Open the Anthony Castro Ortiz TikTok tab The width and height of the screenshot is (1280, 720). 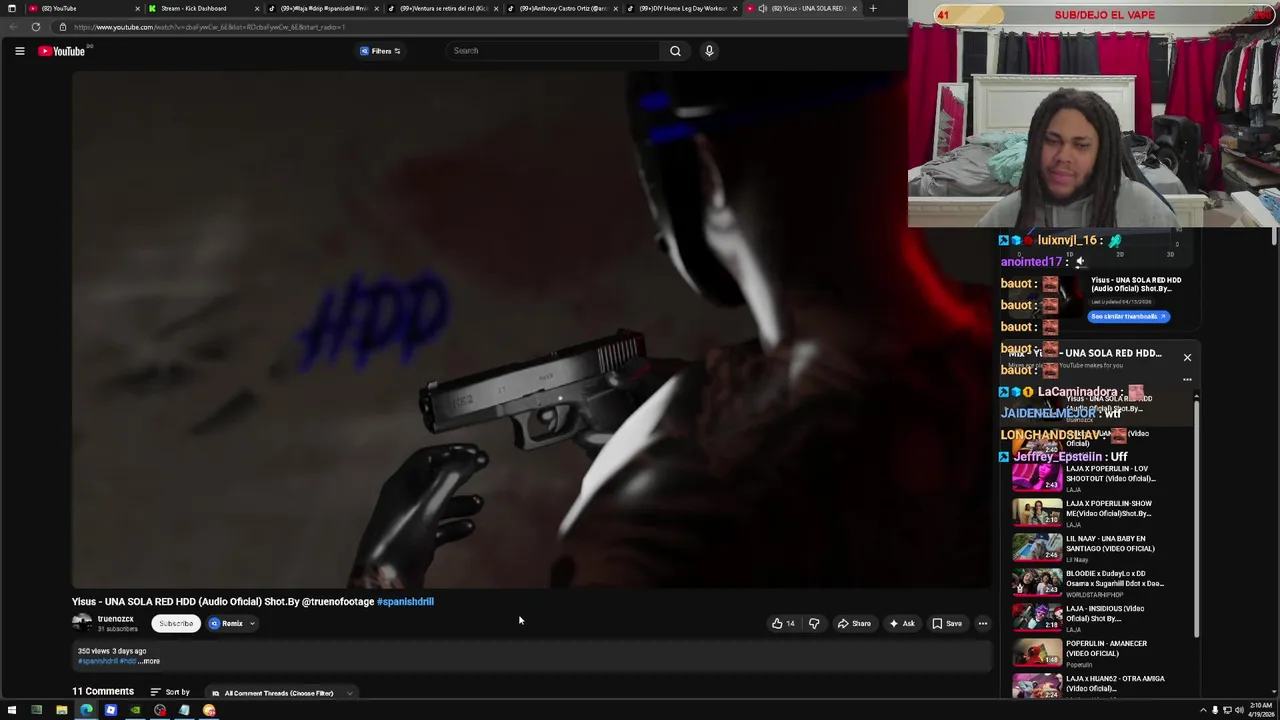click(x=562, y=8)
